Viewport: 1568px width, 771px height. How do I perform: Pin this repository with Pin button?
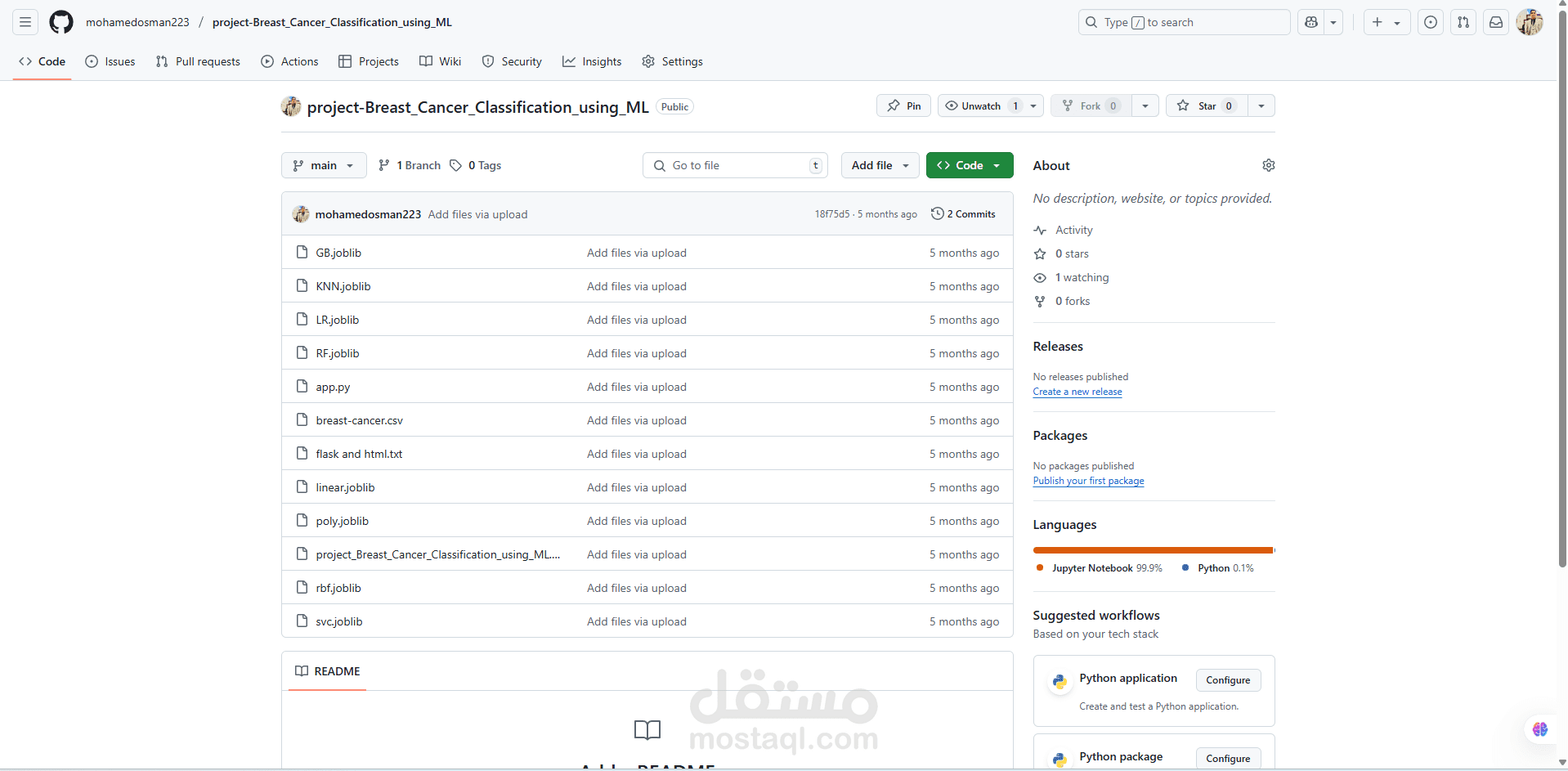904,106
